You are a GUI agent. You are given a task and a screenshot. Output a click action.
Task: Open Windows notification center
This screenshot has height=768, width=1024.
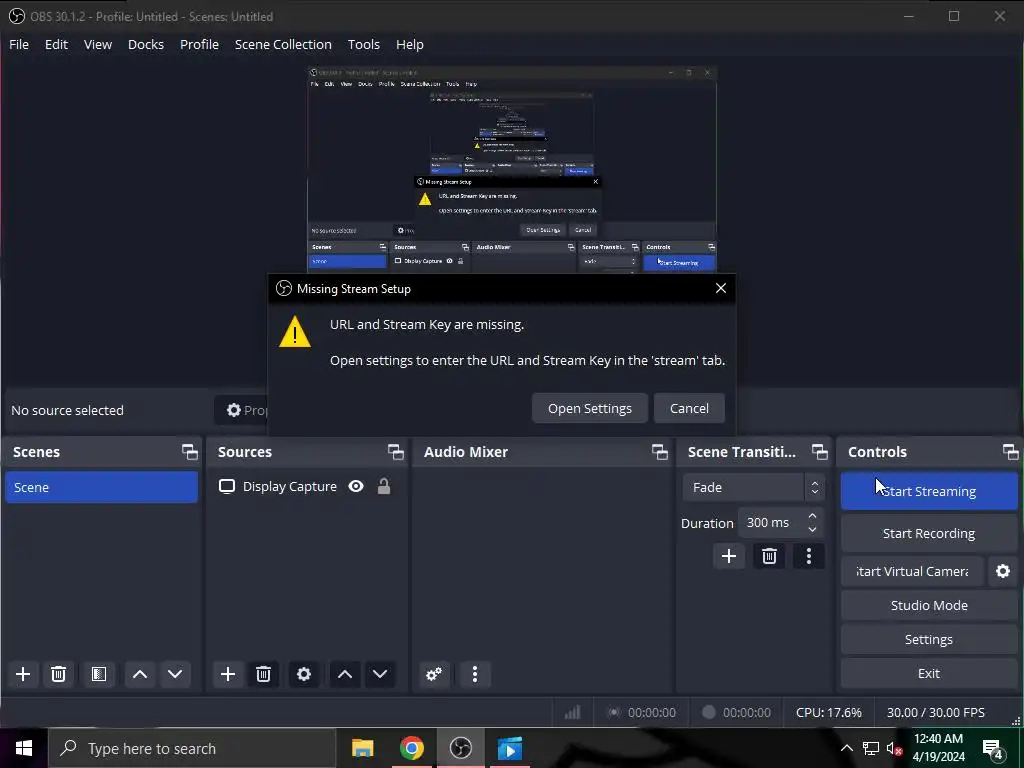click(x=993, y=749)
